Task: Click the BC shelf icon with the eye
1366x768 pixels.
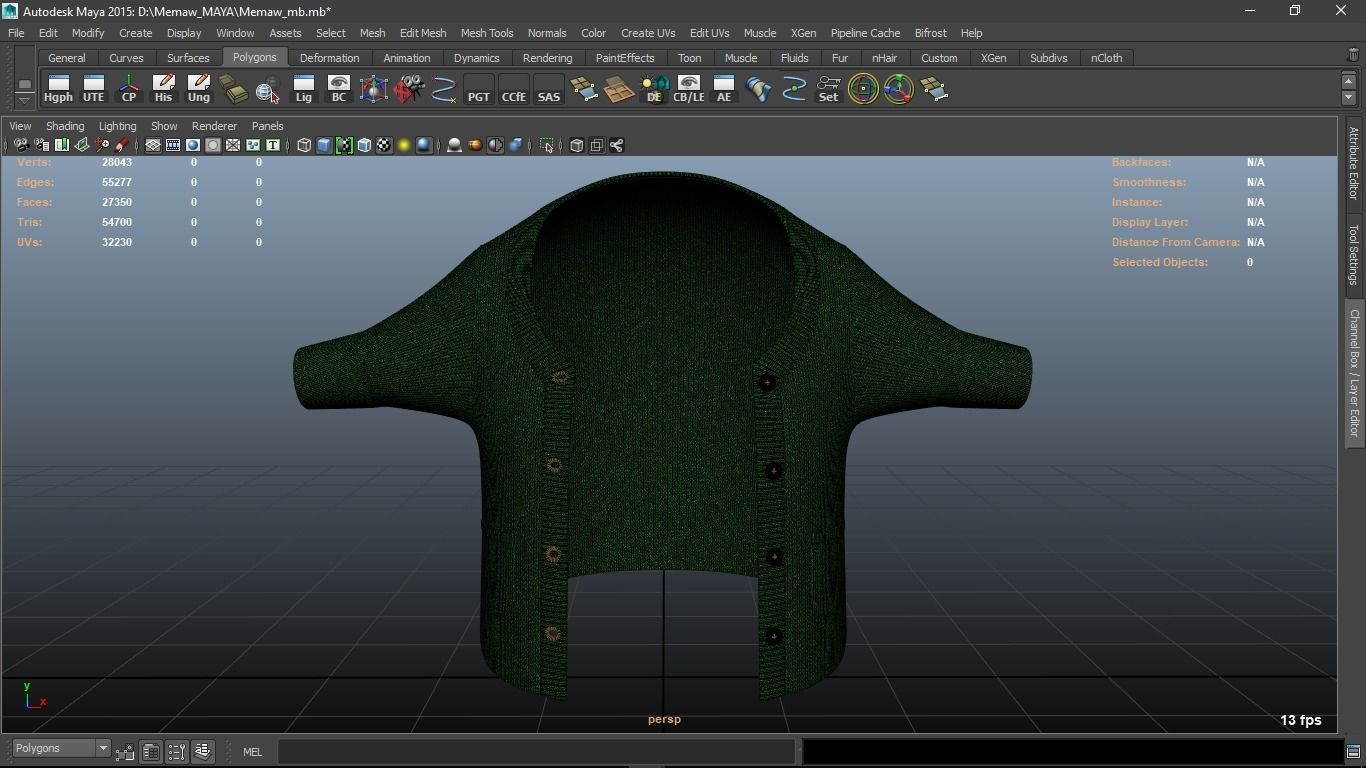Action: (338, 89)
